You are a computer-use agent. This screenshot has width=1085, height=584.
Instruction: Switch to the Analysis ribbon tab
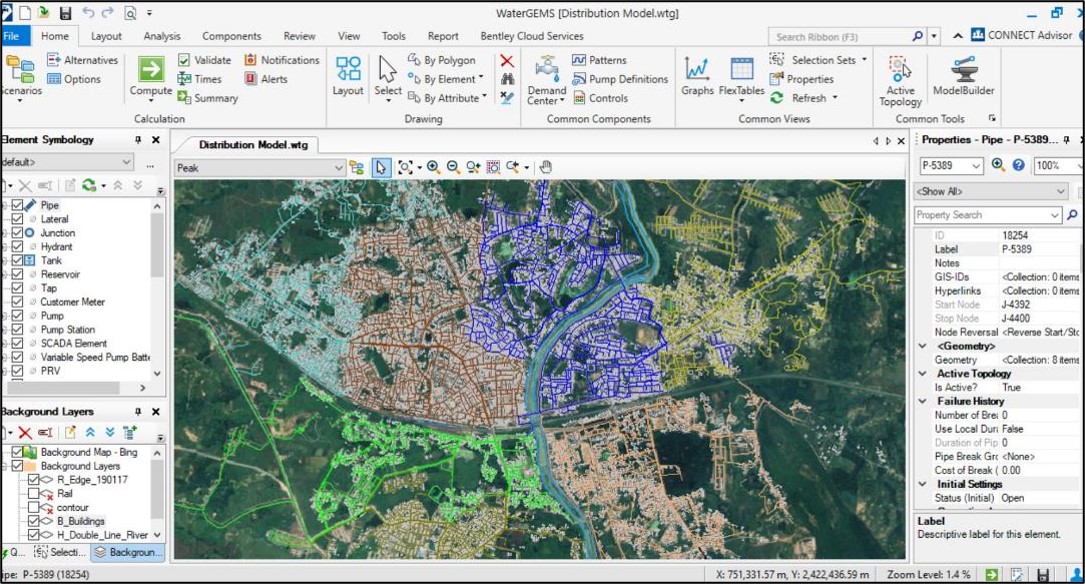click(x=162, y=35)
